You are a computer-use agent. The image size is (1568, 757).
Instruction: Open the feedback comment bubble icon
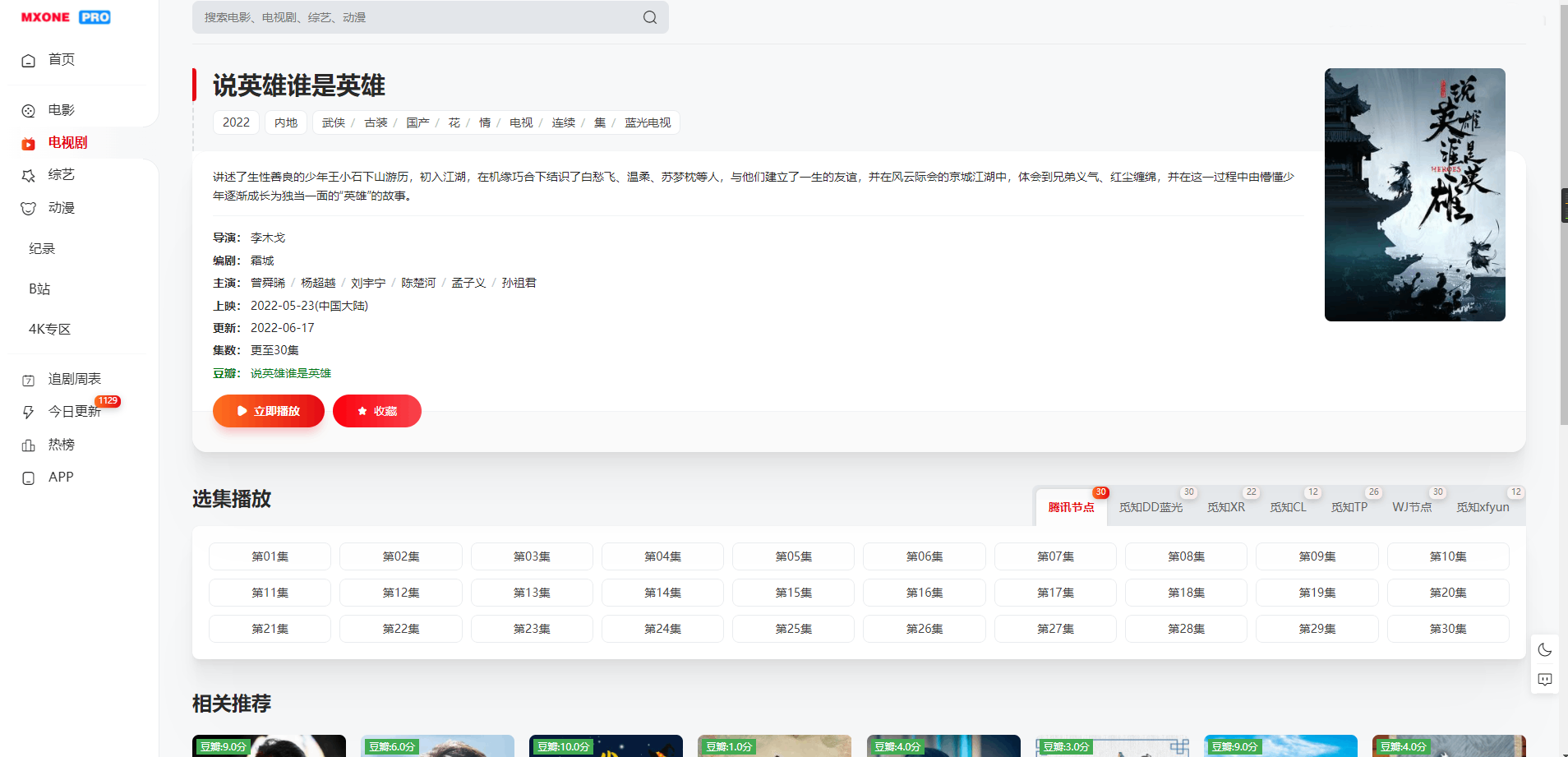coord(1545,680)
